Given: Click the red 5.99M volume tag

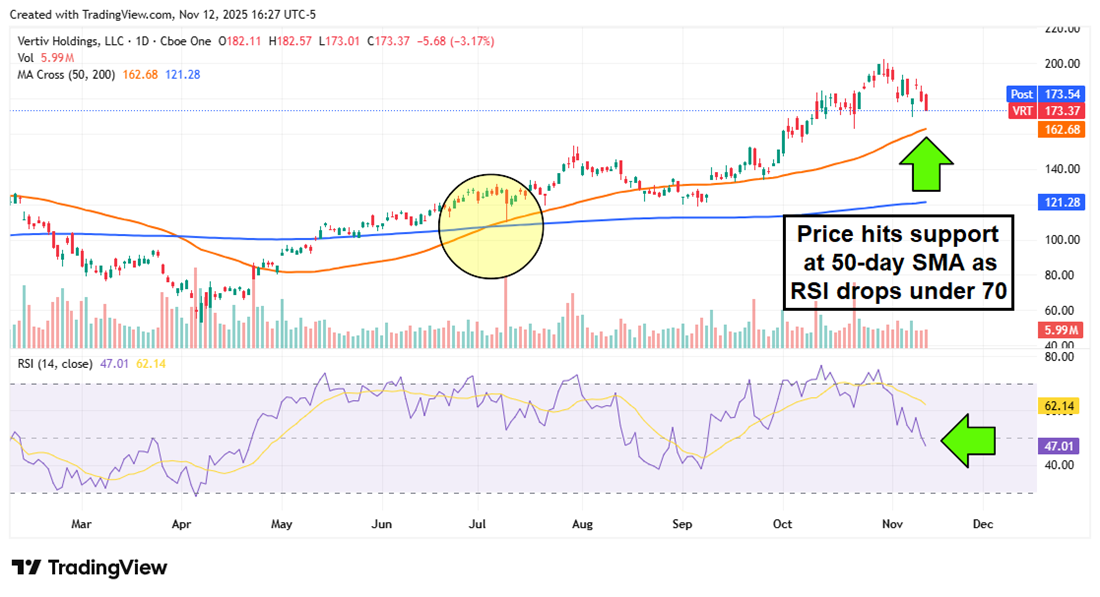Looking at the screenshot, I should click(x=1060, y=330).
